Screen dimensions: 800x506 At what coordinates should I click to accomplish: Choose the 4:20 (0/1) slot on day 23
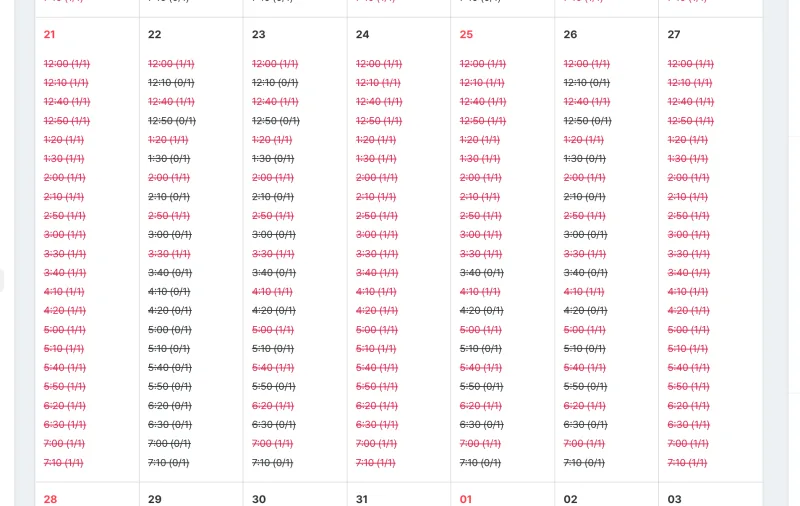click(x=274, y=311)
